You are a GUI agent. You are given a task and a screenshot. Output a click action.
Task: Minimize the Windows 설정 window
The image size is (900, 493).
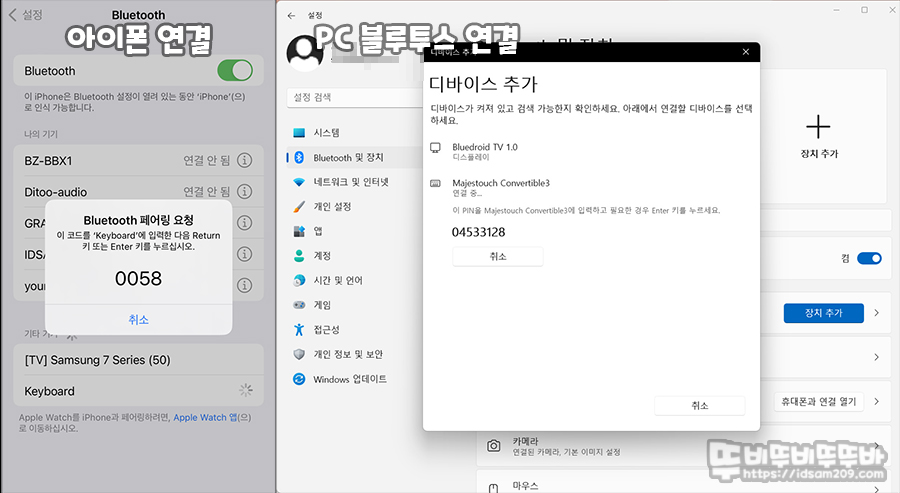tap(837, 10)
